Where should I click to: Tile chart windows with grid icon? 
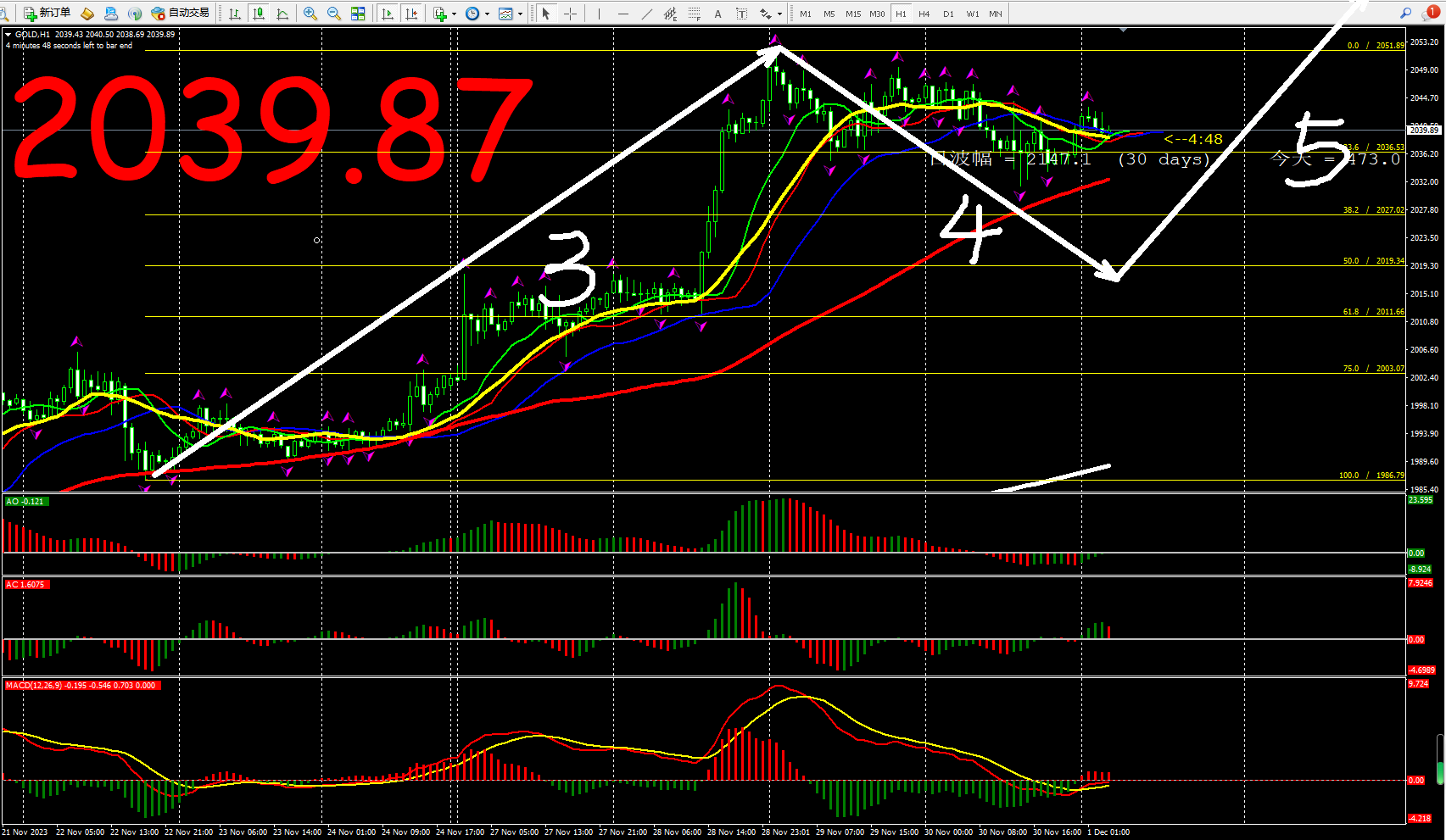point(358,14)
